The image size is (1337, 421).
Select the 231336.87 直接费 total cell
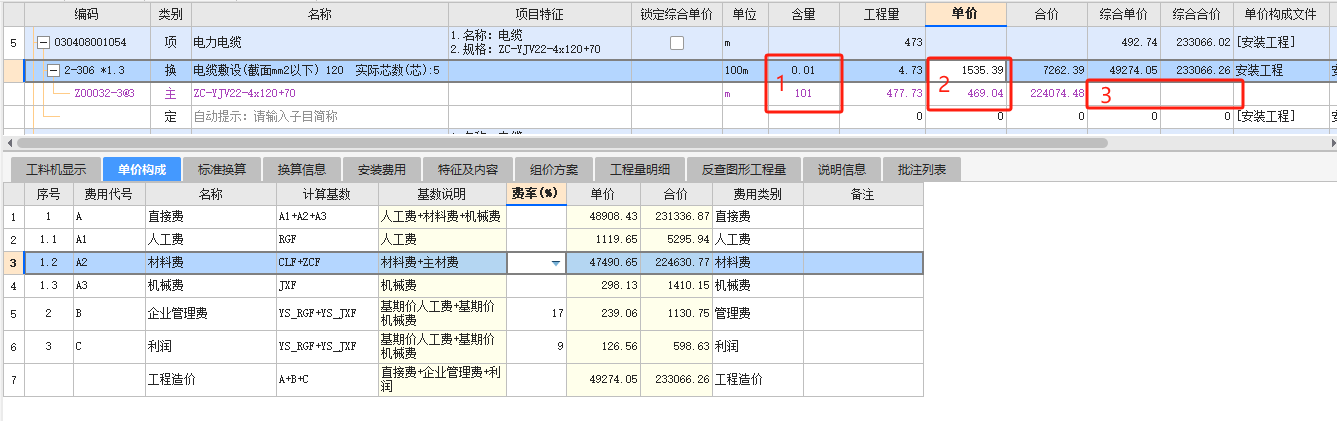(676, 216)
